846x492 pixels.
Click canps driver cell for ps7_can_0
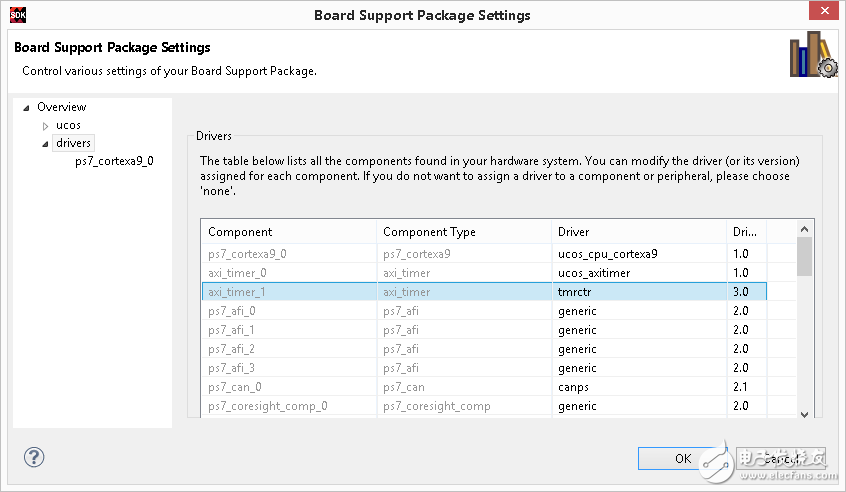pos(638,387)
